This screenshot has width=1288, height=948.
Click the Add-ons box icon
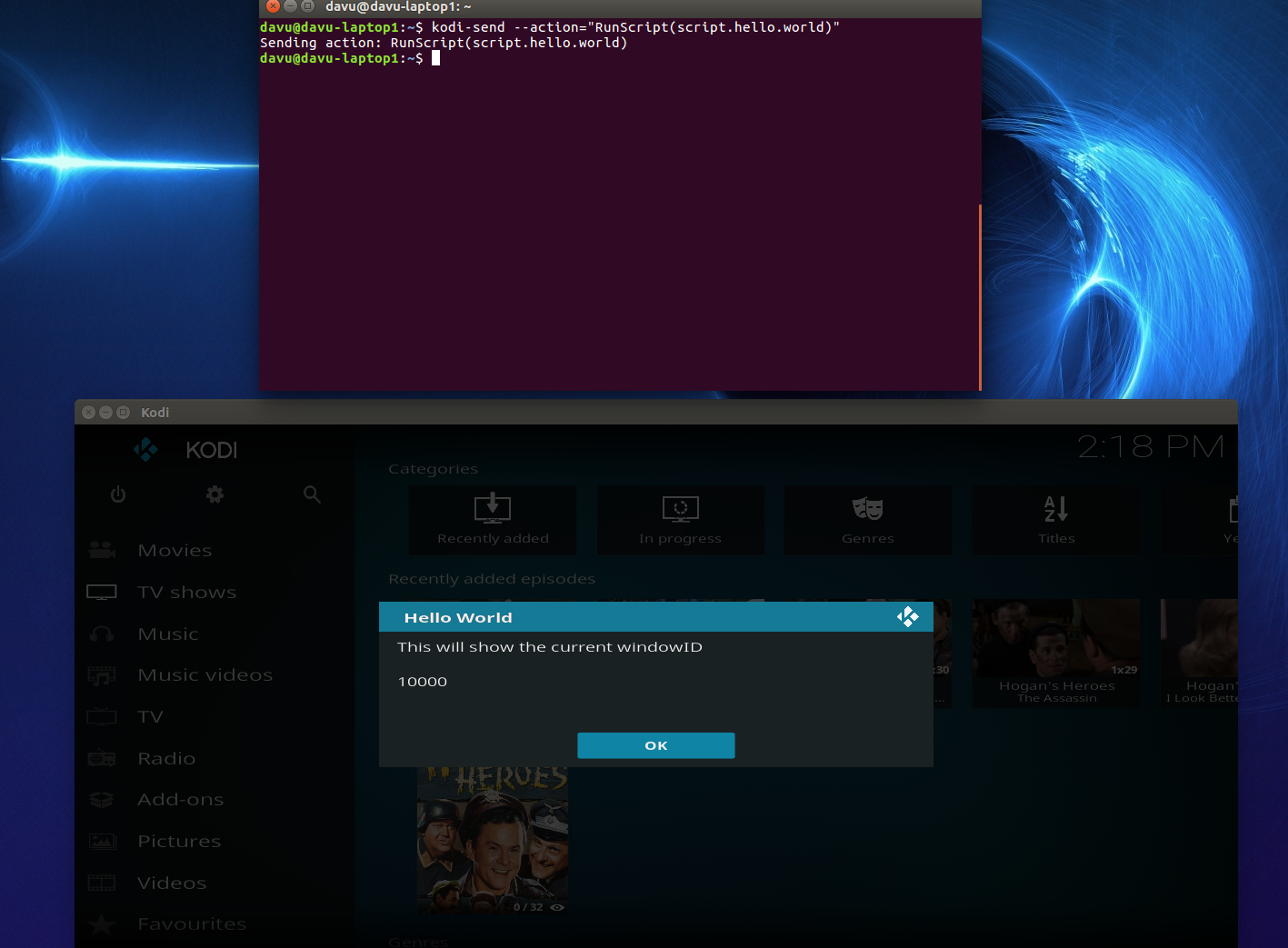tap(102, 800)
